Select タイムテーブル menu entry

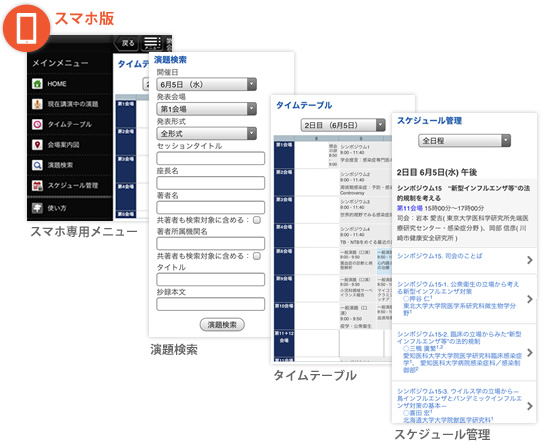tap(70, 124)
